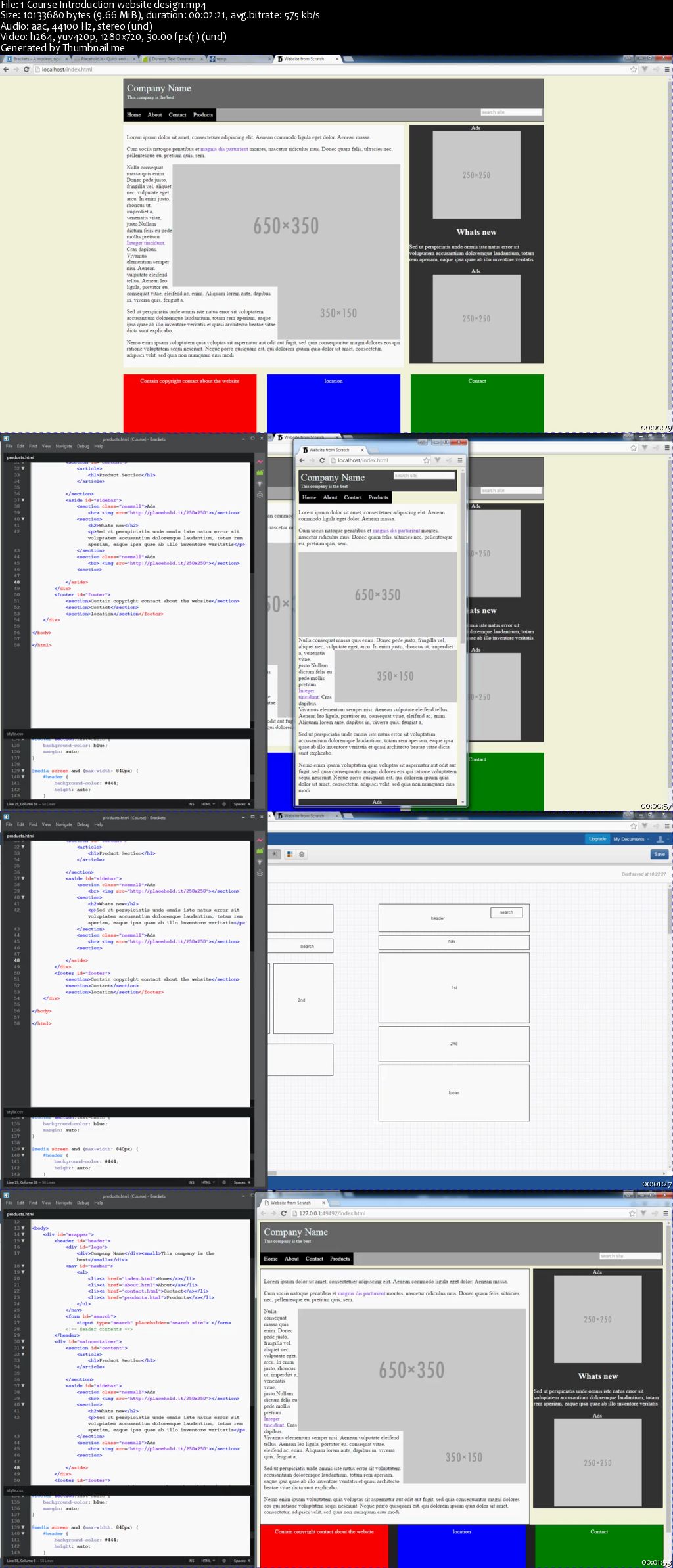Open menu icon in small Chrome popup window, 00:00:57 frame

point(460,460)
